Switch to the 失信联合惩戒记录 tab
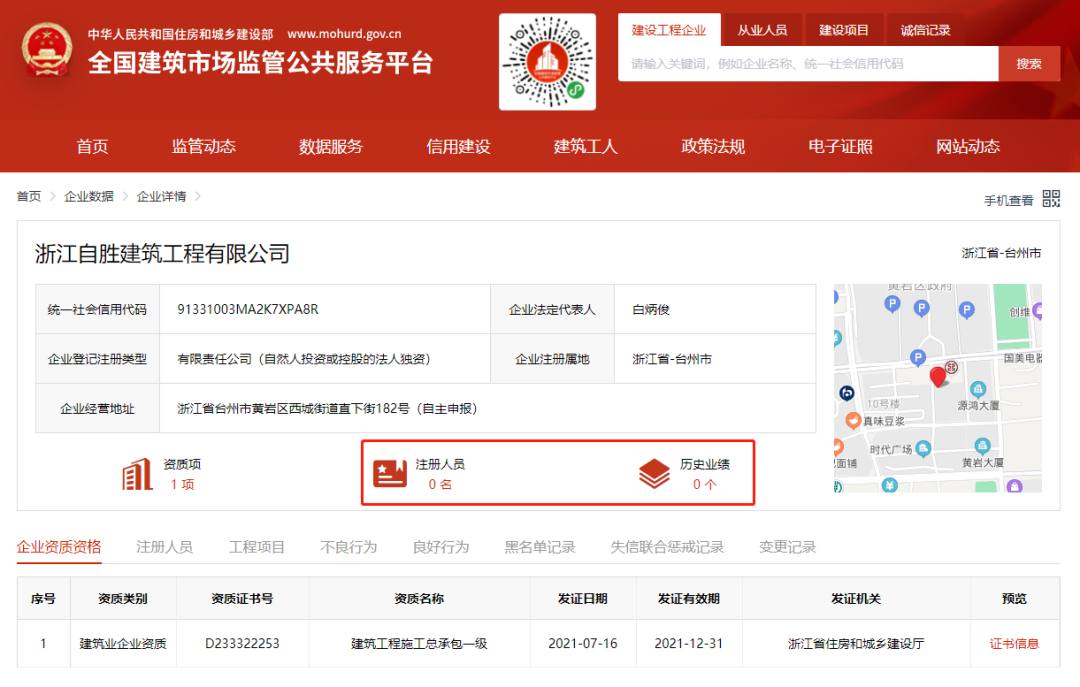 pos(667,547)
